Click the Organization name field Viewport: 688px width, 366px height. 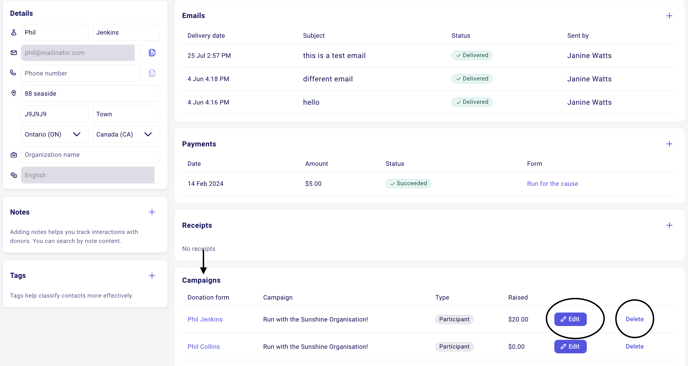coord(90,155)
